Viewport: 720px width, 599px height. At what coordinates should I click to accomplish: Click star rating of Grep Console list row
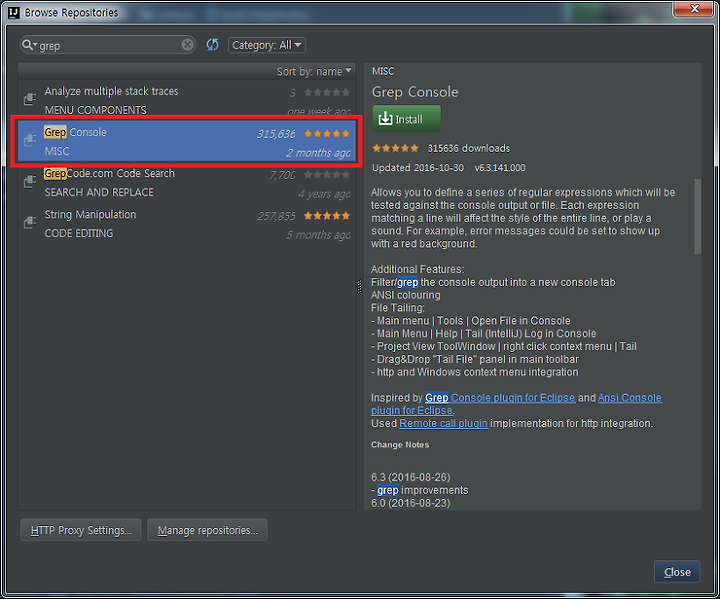tap(326, 134)
